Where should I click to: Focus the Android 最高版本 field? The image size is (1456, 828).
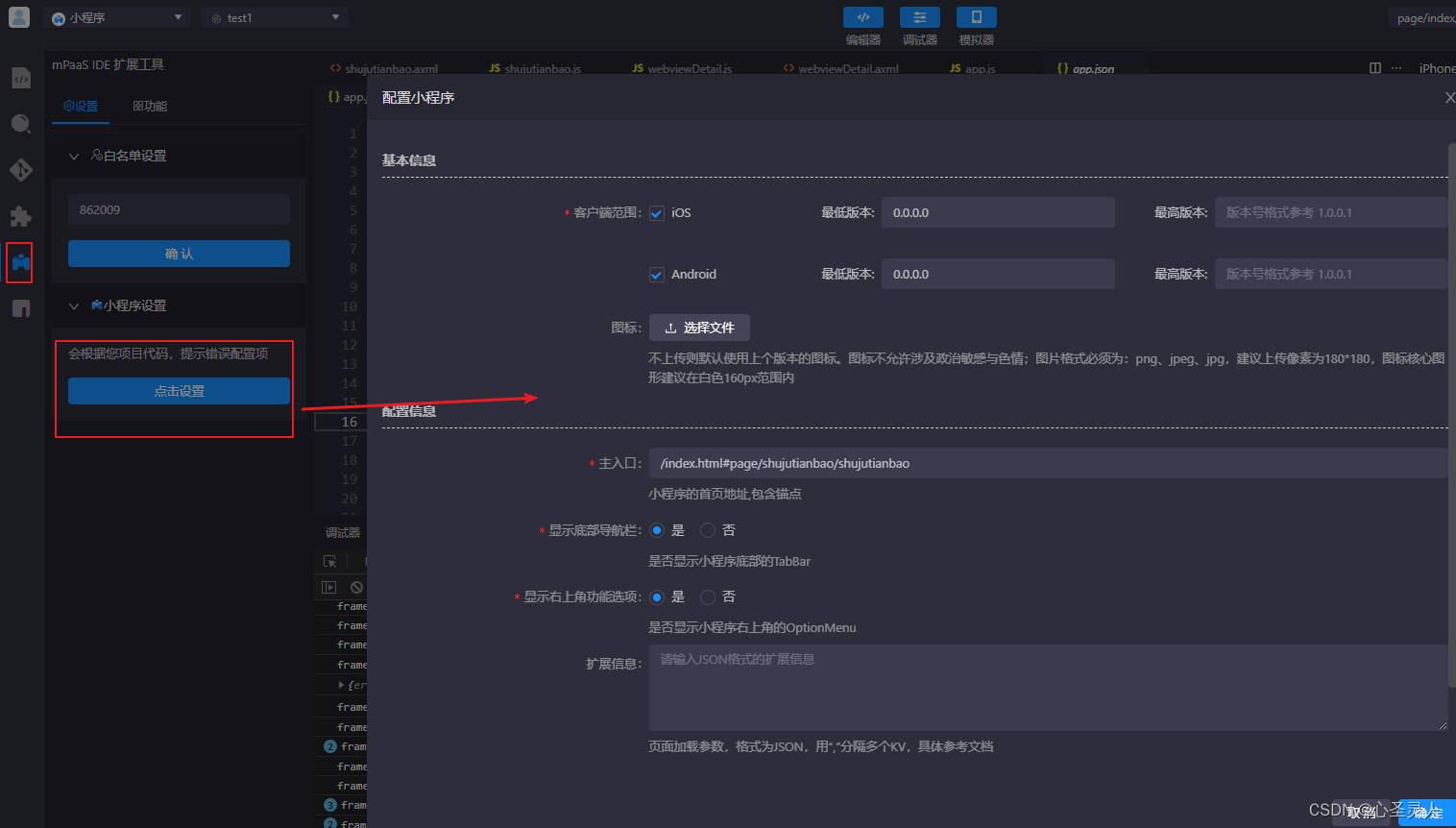tap(1332, 274)
